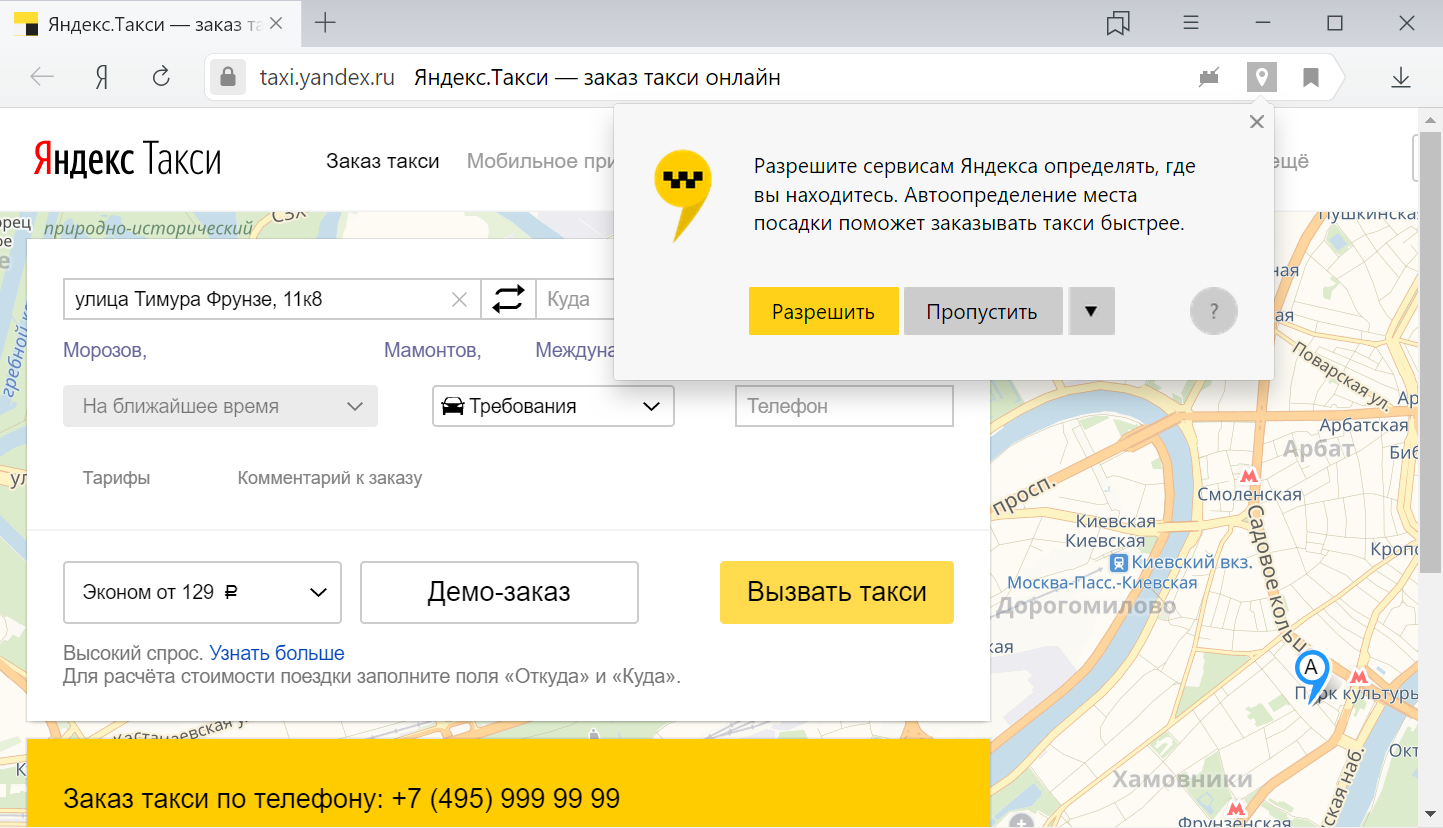This screenshot has width=1443, height=828.
Task: Click the Арбат label on the map
Action: point(1318,449)
